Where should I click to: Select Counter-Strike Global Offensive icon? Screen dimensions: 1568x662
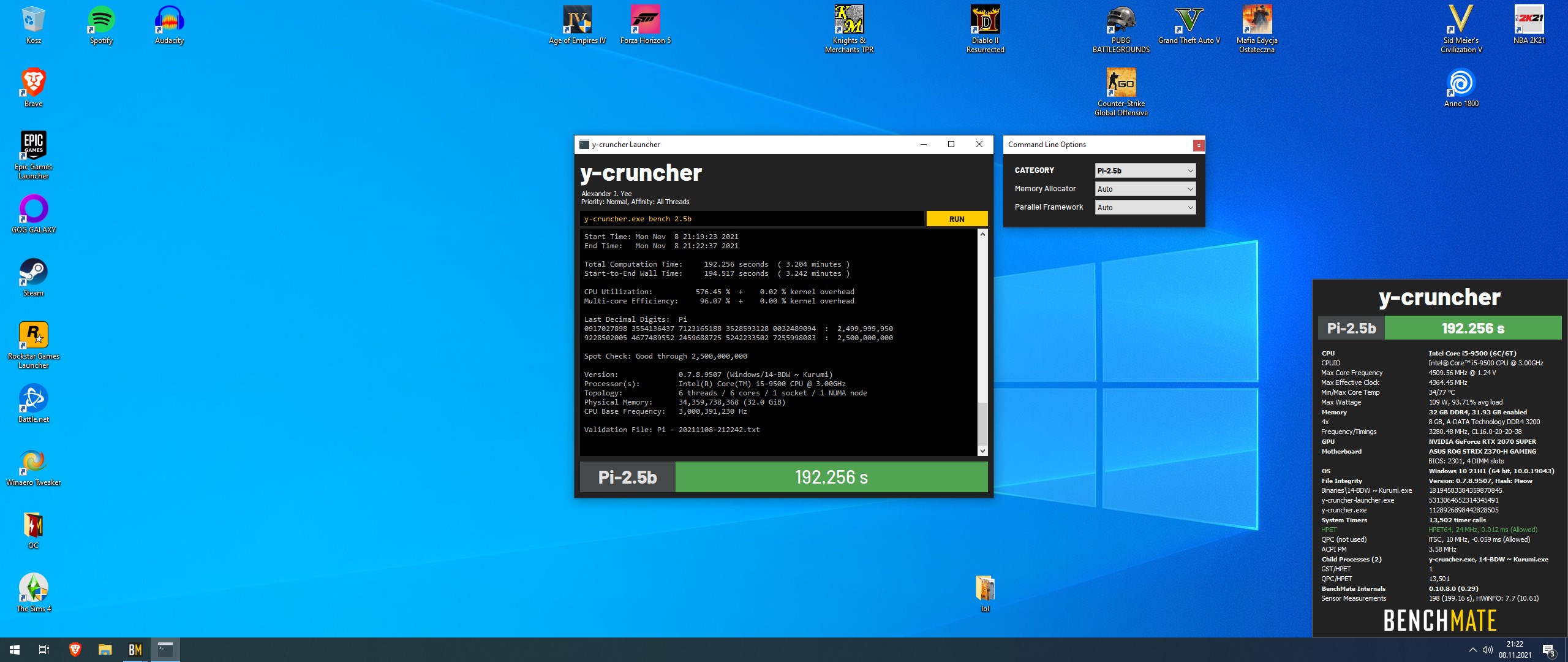1121,92
